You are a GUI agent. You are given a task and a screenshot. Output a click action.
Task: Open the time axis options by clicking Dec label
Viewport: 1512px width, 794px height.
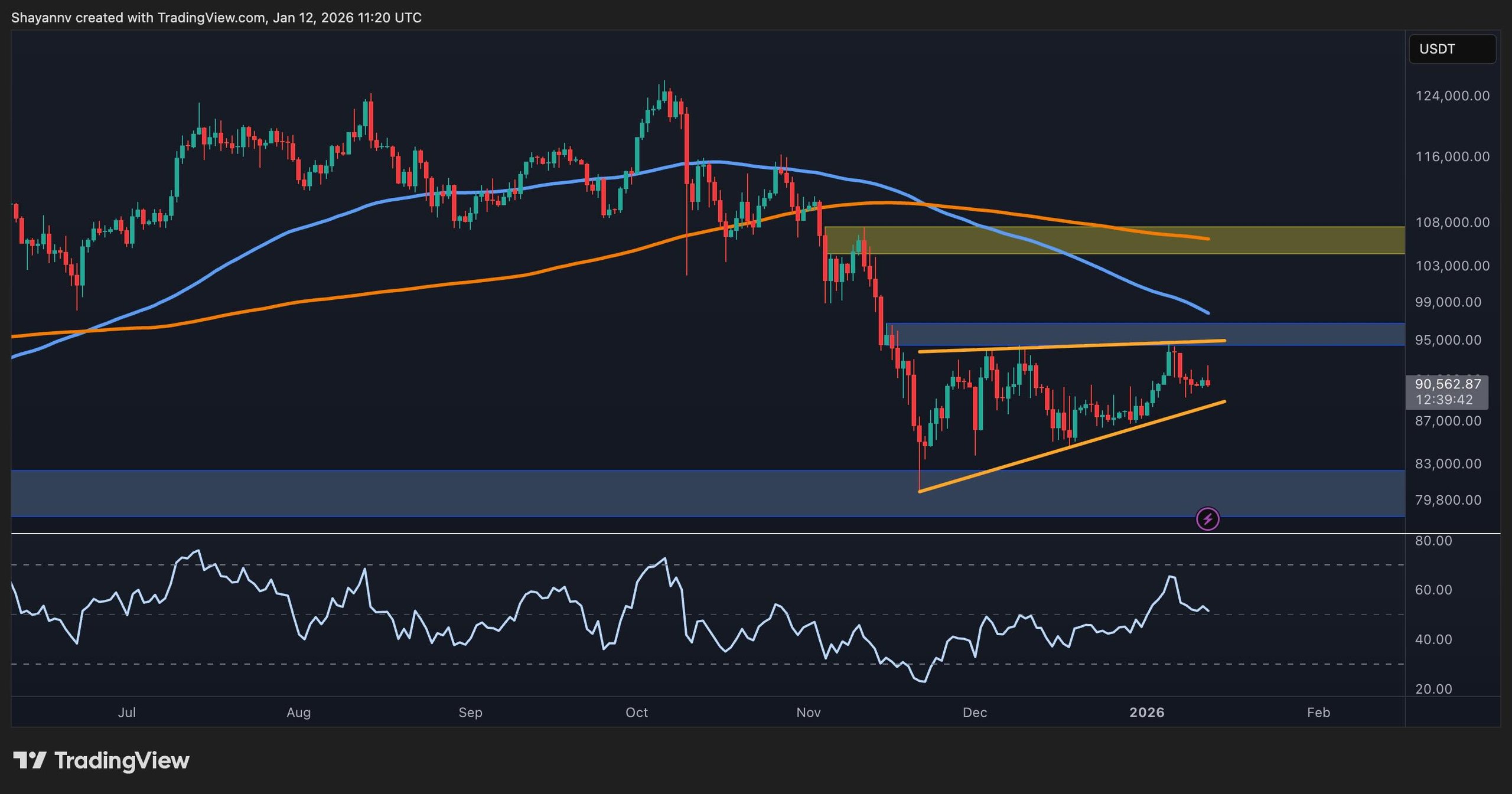pos(975,713)
